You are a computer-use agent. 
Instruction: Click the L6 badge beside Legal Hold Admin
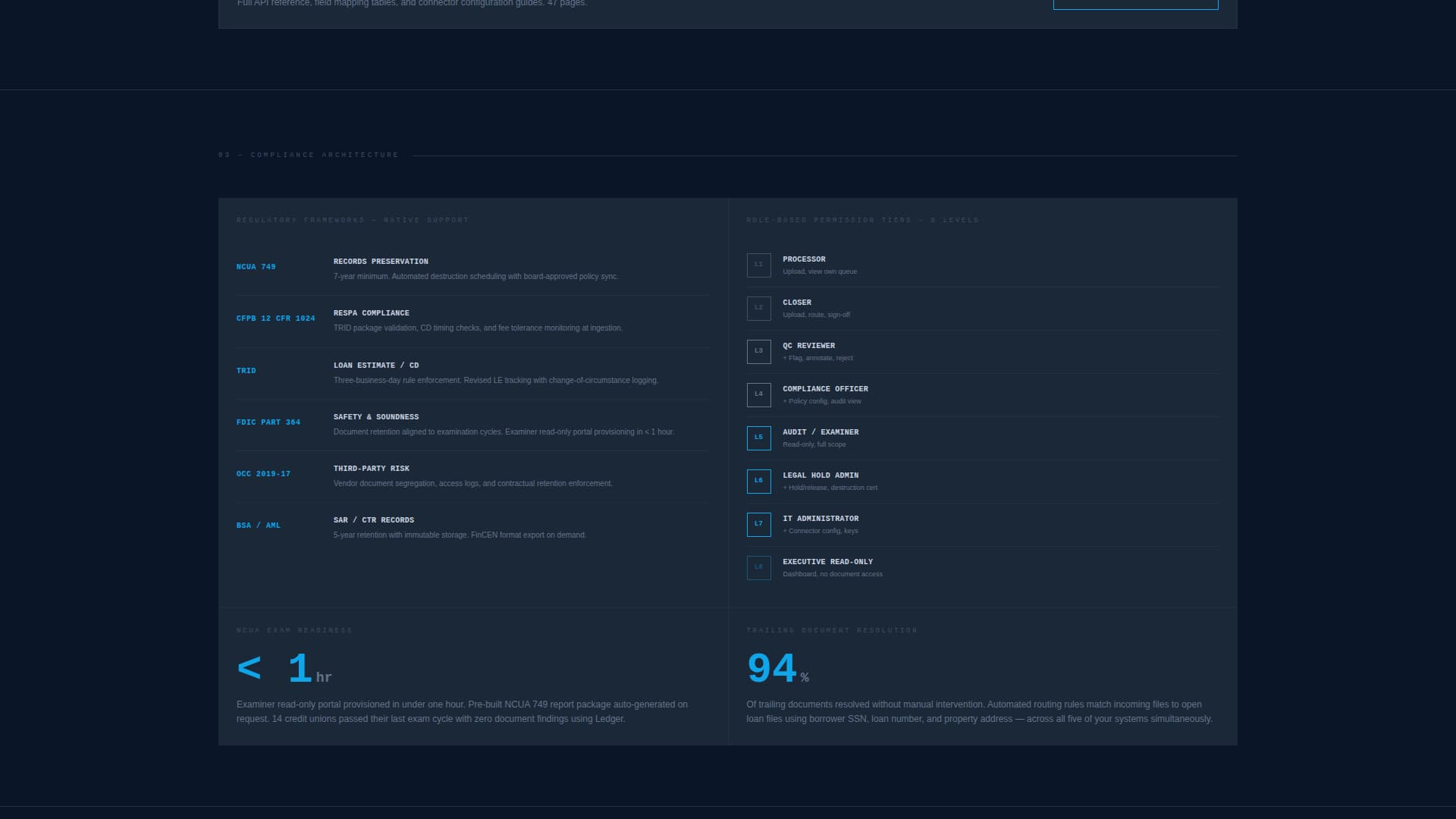[758, 481]
